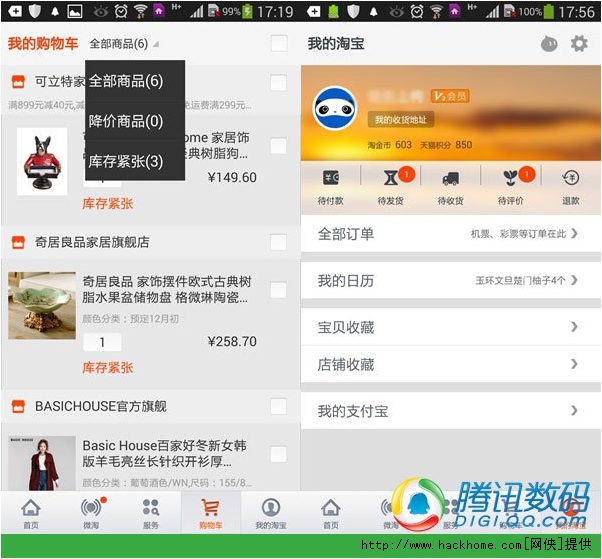Open the green fruit bowl product thumbnail
The width and height of the screenshot is (602, 559).
coord(42,306)
